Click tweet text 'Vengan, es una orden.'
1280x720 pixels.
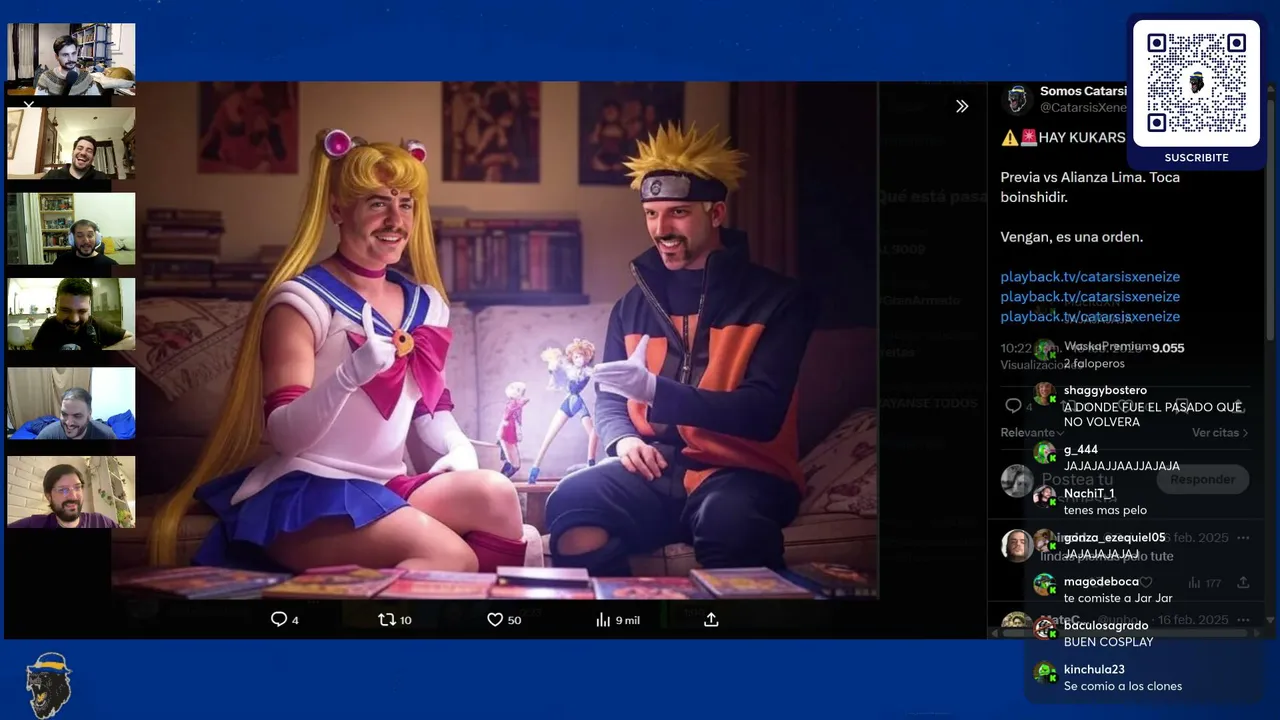pyautogui.click(x=1072, y=237)
